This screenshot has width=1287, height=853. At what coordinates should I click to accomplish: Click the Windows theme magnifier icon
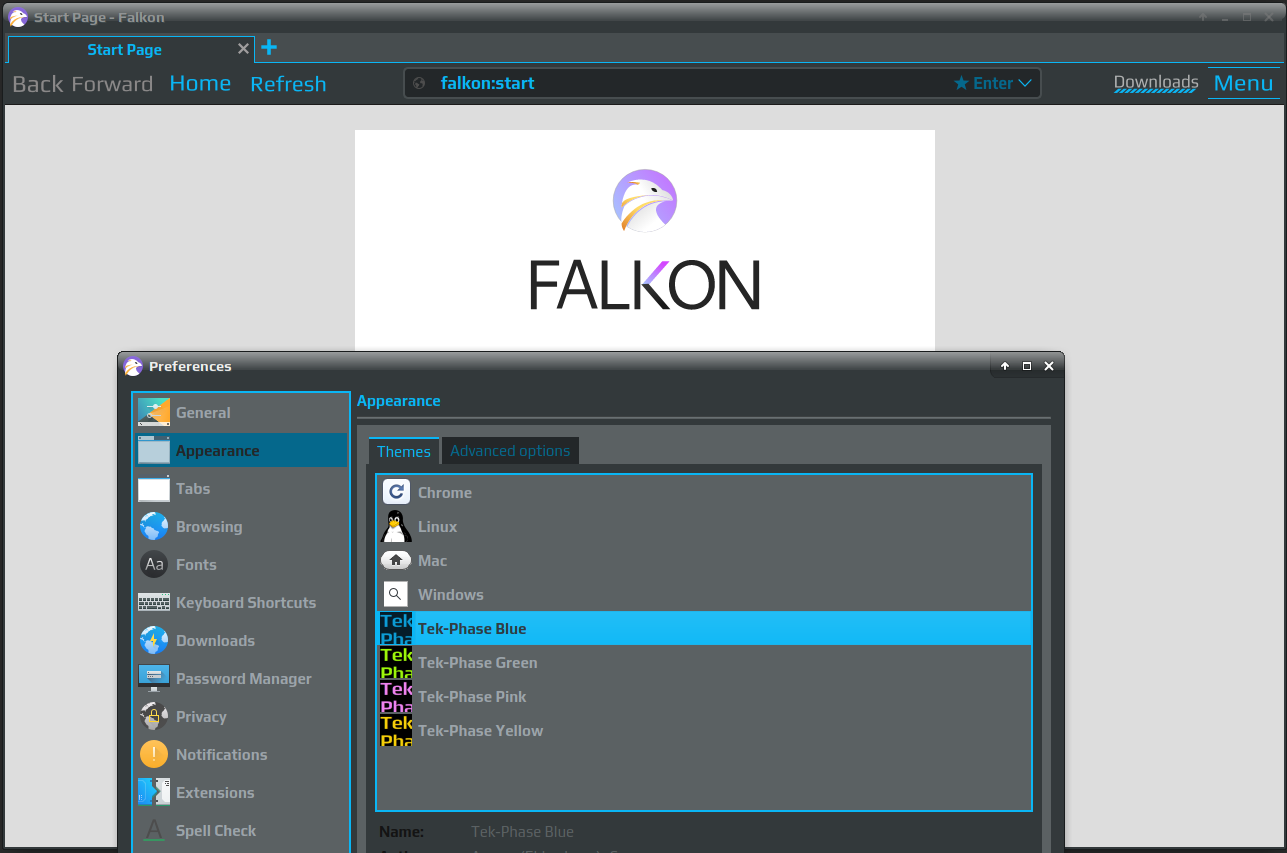[396, 594]
